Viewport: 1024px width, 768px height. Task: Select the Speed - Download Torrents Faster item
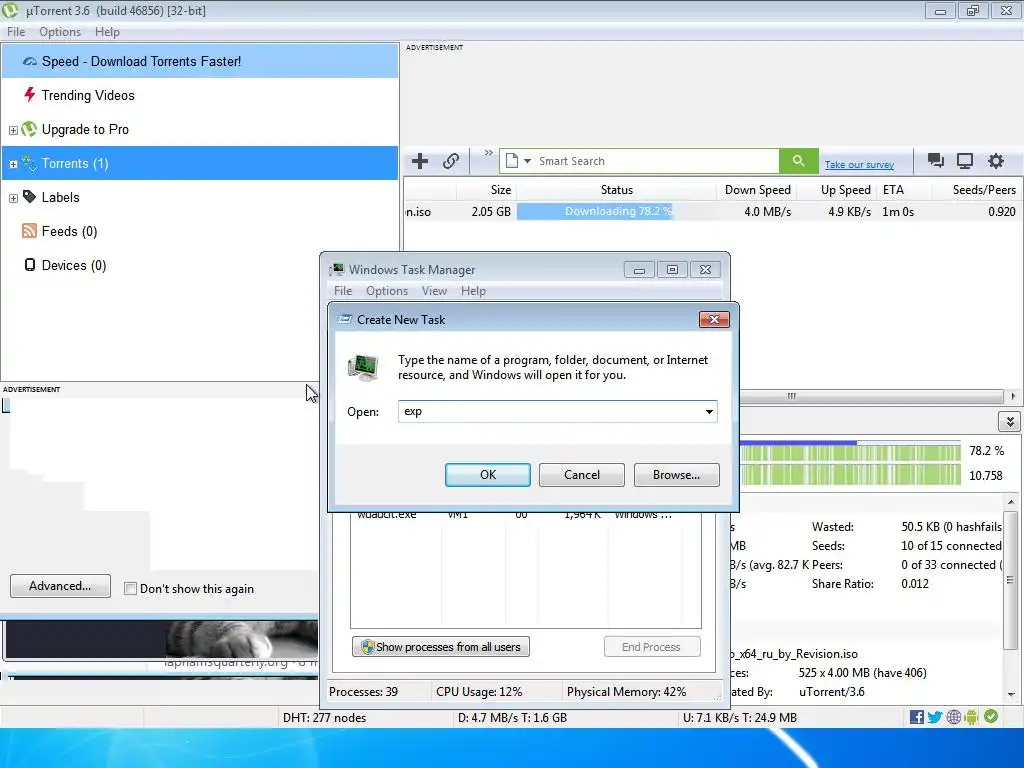click(x=200, y=61)
